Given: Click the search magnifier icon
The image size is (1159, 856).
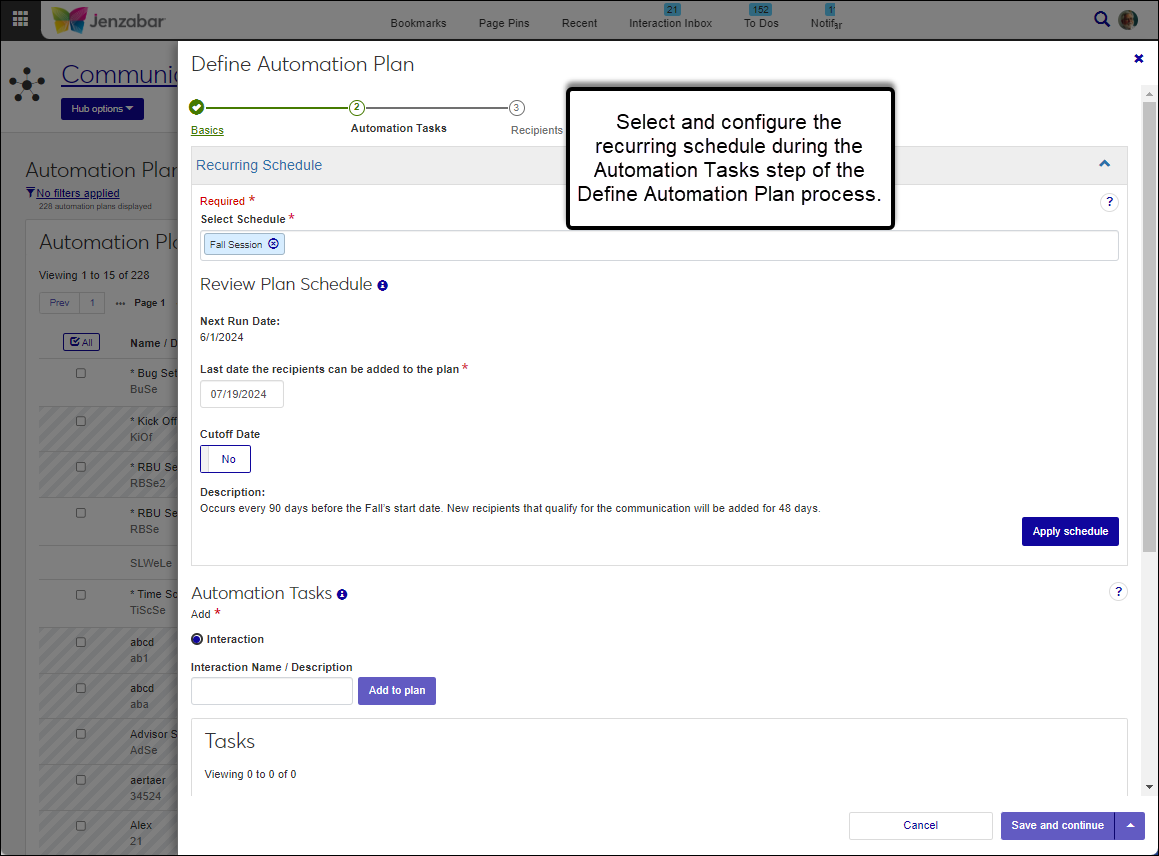Looking at the screenshot, I should [1101, 19].
